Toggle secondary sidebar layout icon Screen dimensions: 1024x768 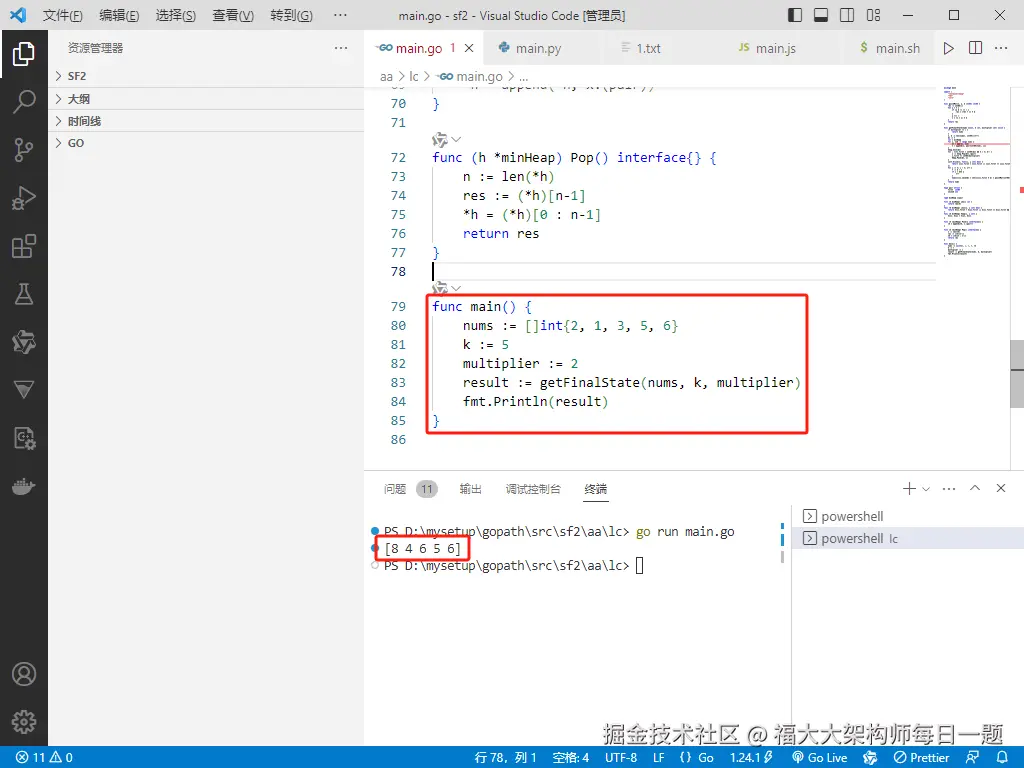click(x=847, y=15)
